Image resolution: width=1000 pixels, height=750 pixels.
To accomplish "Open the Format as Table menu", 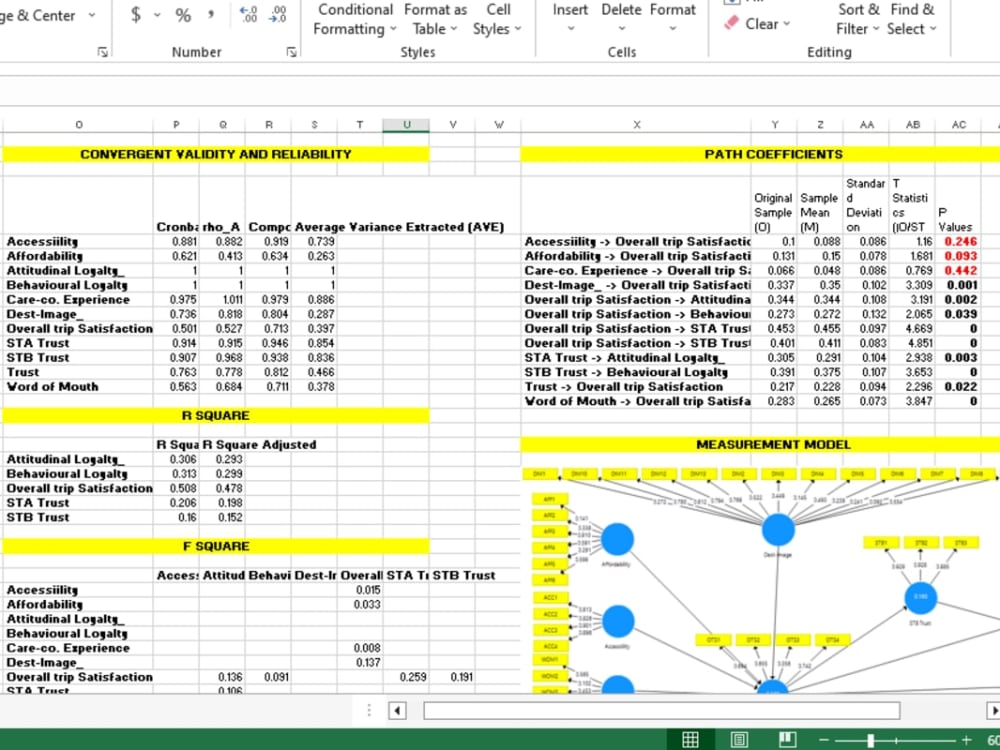I will [435, 20].
